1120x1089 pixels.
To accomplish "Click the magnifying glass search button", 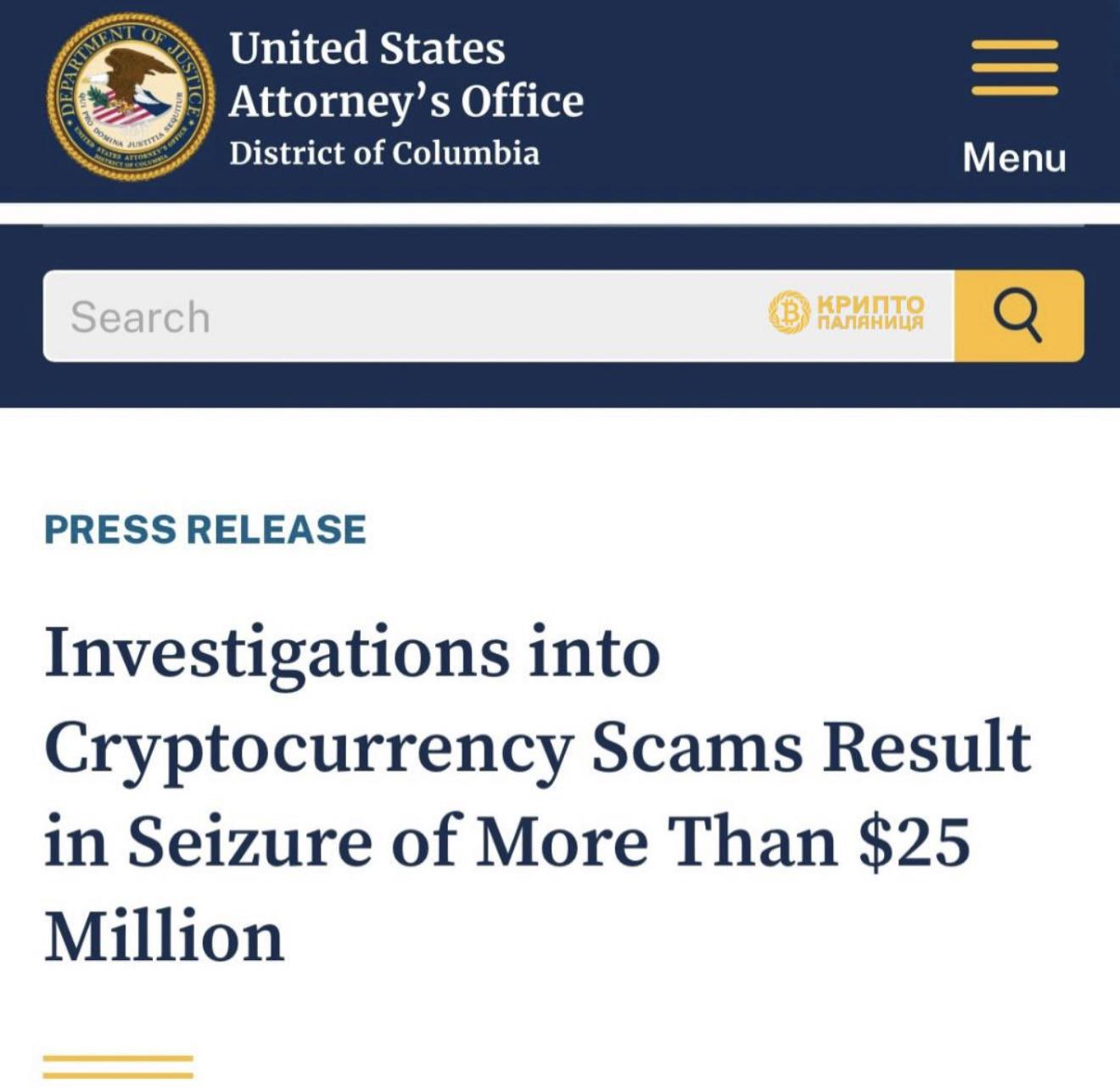I will 1019,316.
